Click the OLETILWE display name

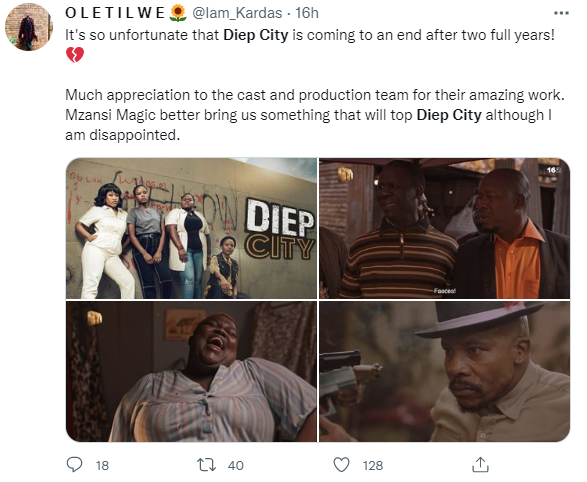point(115,13)
